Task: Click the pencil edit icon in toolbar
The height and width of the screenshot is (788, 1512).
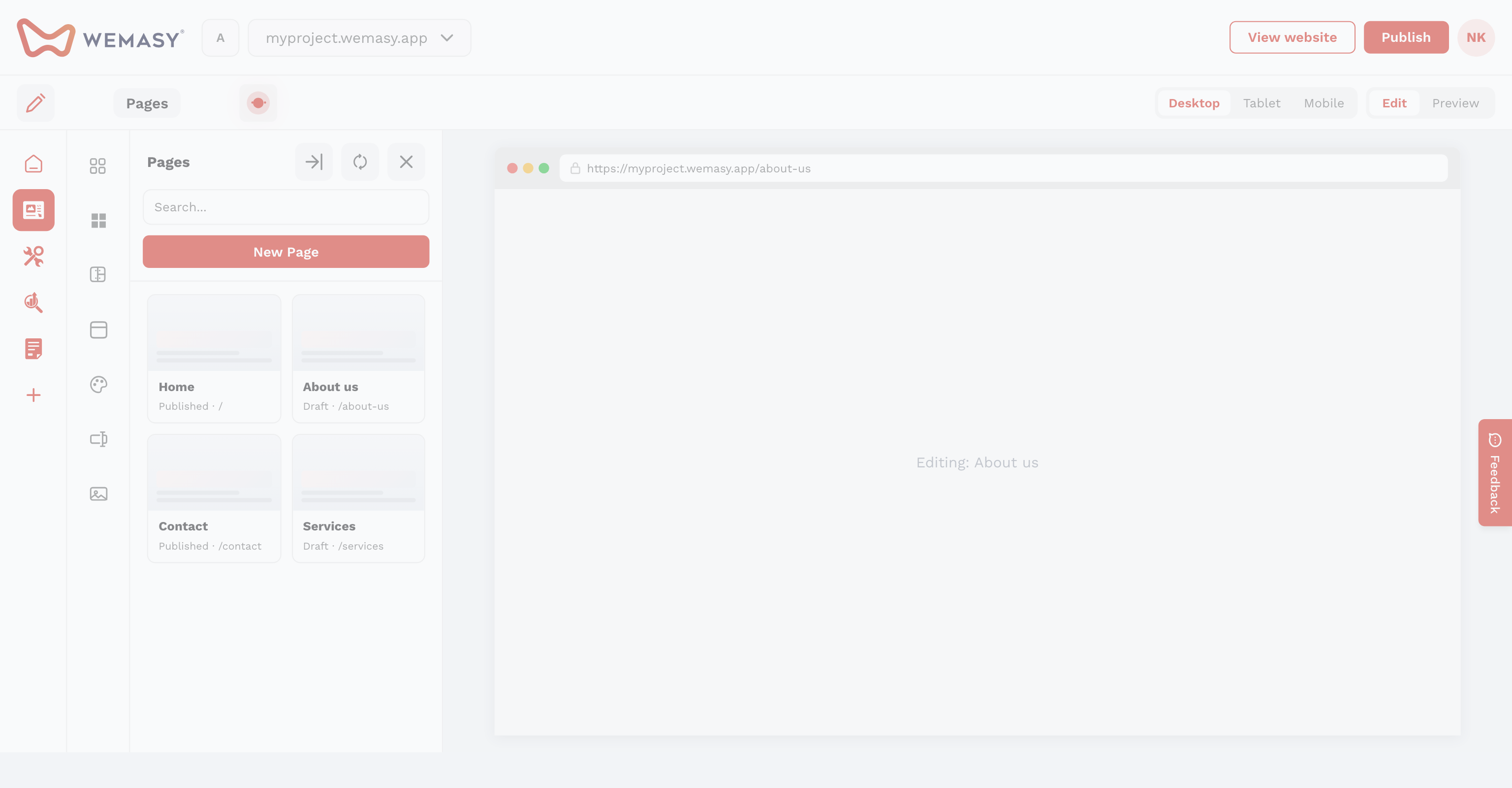Action: 35,103
